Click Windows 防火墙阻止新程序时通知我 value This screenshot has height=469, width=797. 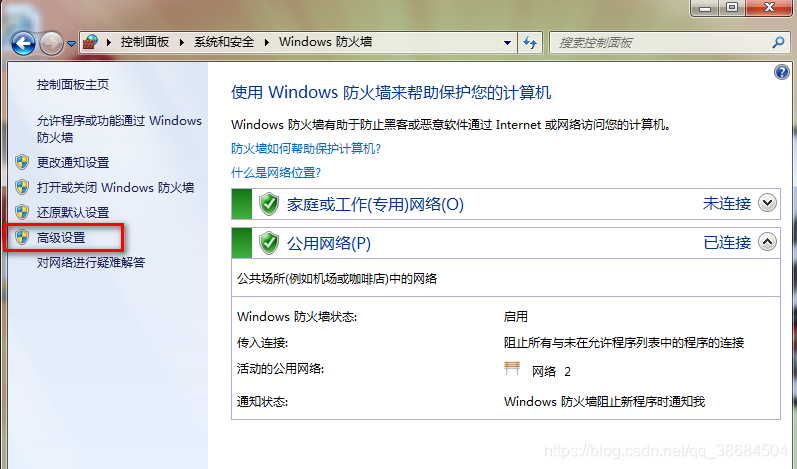pos(604,401)
